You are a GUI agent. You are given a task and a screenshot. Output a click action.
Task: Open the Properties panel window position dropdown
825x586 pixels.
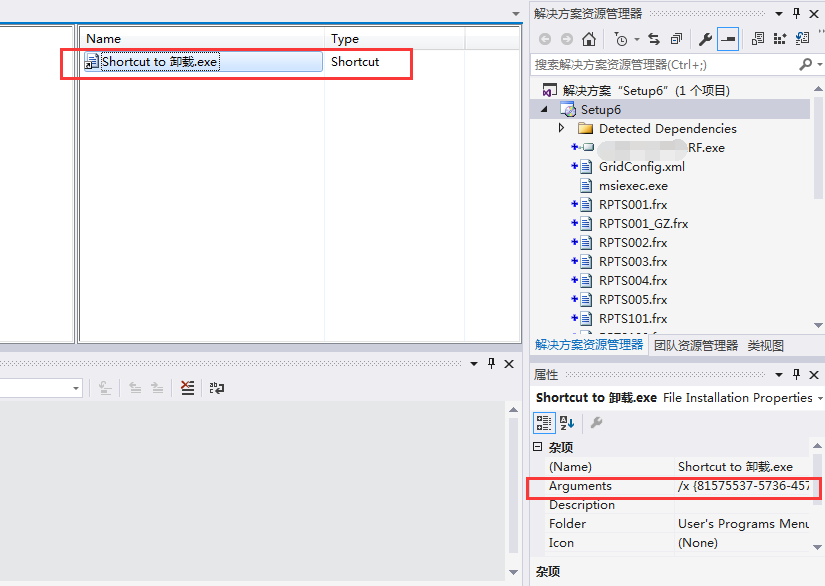(779, 375)
